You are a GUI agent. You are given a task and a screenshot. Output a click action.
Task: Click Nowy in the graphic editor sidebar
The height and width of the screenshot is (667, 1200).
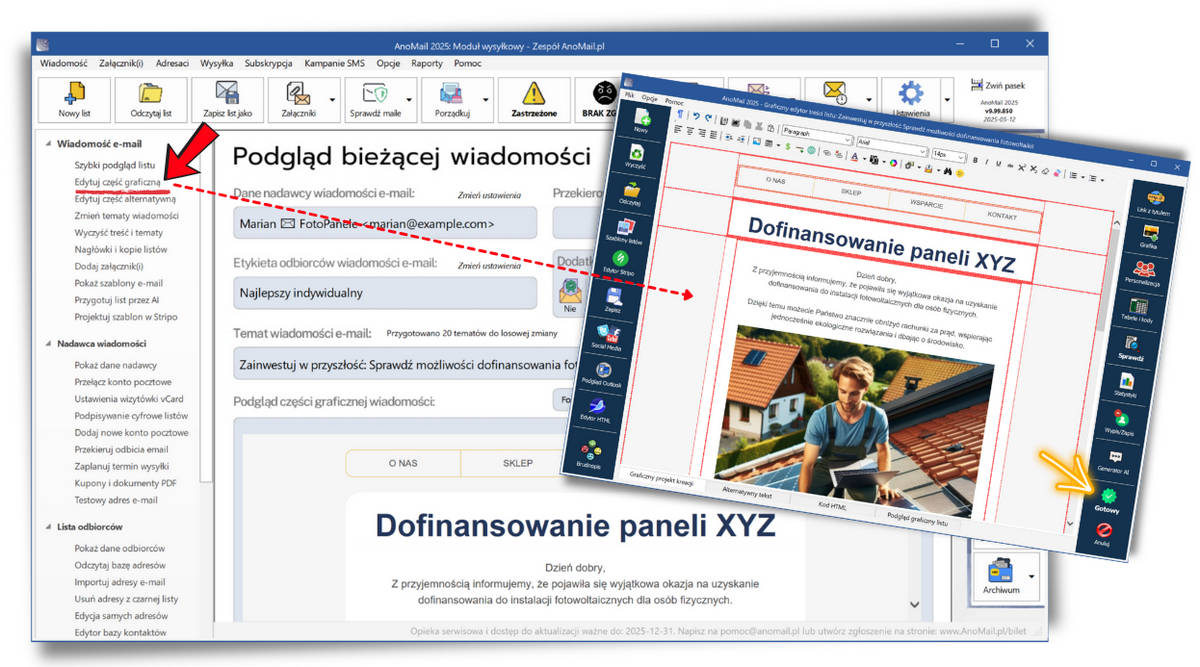coord(640,122)
